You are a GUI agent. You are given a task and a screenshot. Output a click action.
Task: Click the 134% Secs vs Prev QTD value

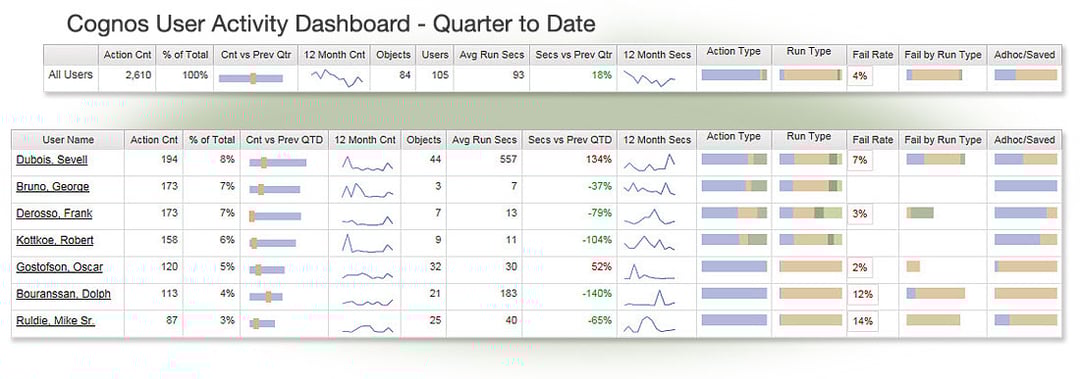(x=599, y=160)
